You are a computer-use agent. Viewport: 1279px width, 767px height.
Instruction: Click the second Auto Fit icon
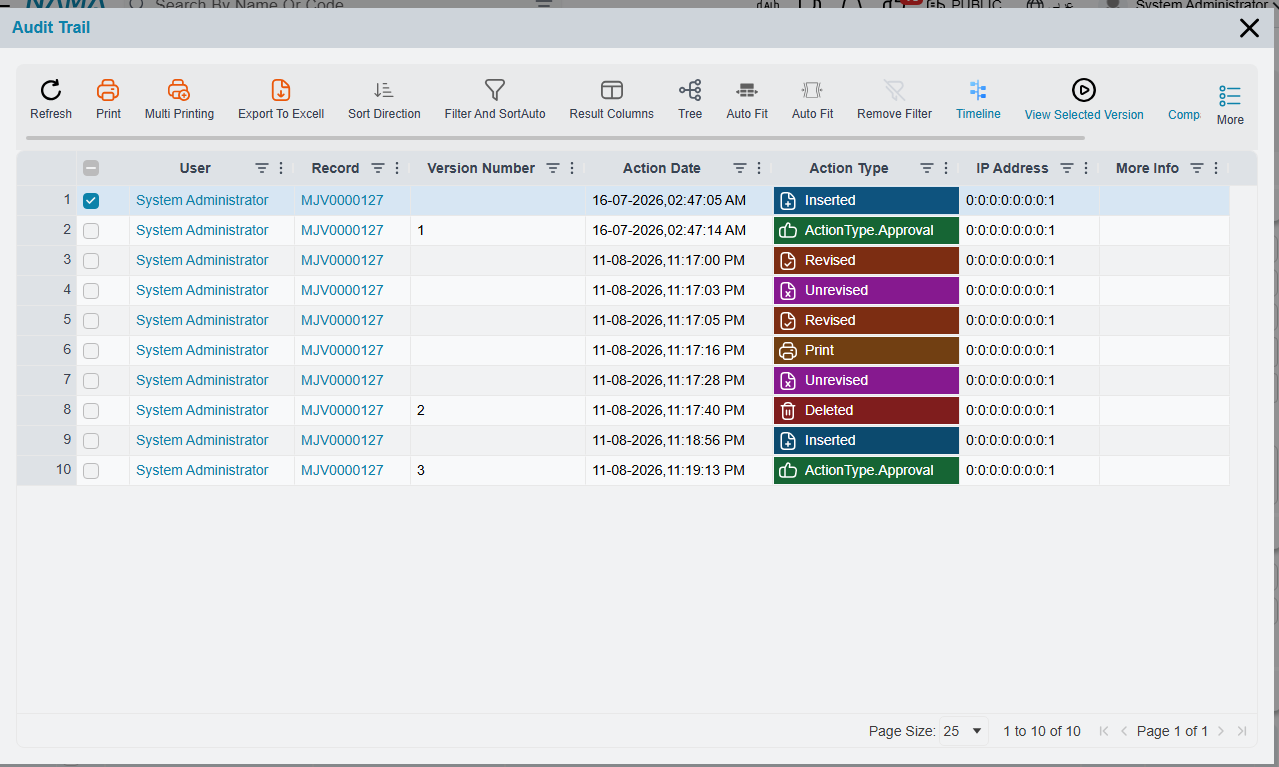click(x=812, y=90)
